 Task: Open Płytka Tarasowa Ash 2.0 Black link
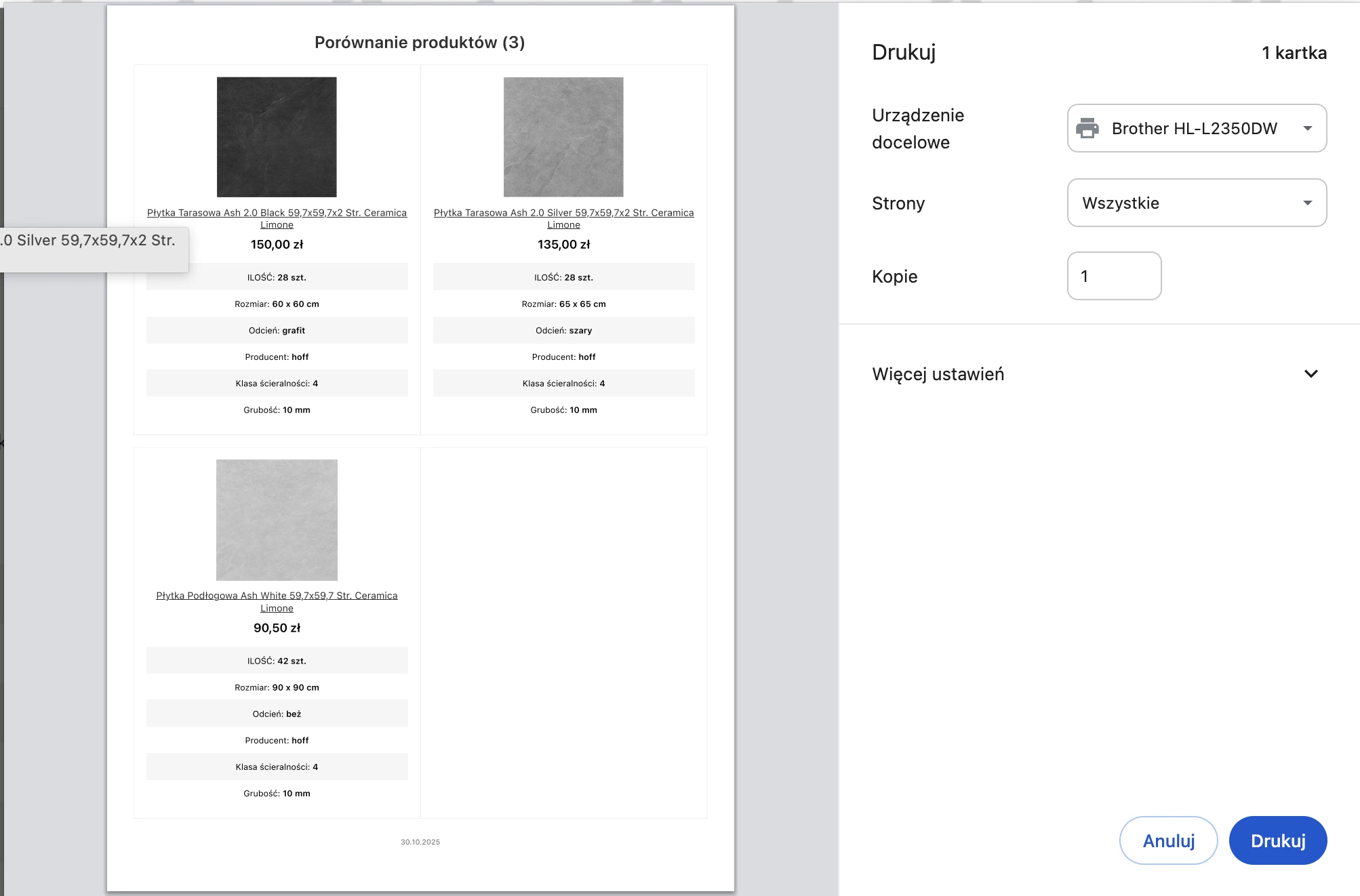tap(277, 218)
